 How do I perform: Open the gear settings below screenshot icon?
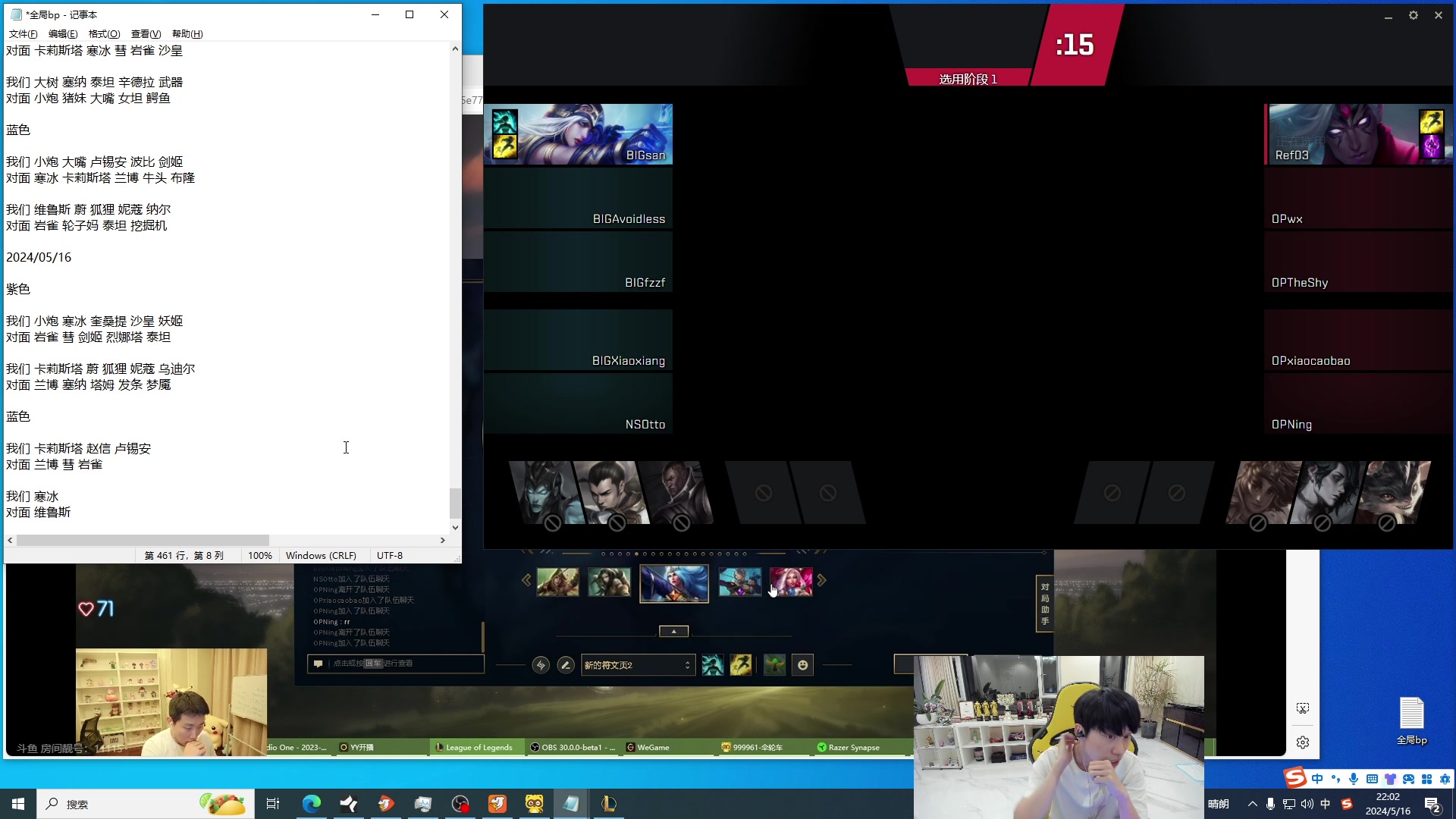point(1303,742)
